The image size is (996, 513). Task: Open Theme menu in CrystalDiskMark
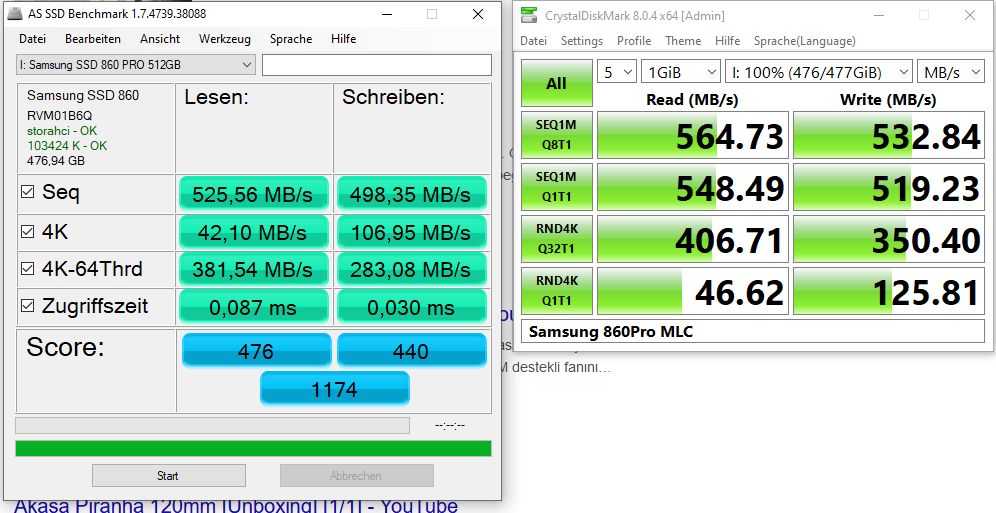coord(683,41)
